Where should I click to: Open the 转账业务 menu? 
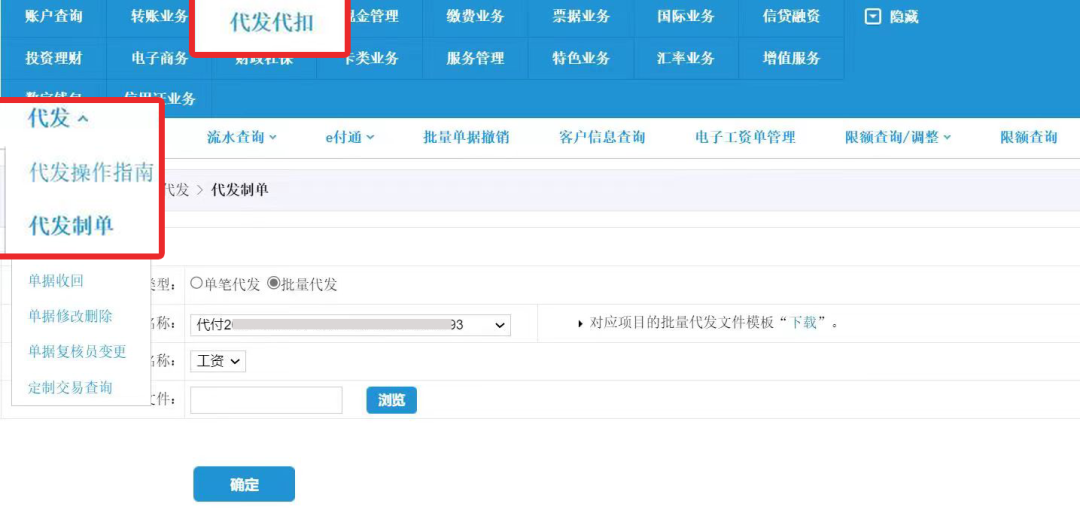159,17
